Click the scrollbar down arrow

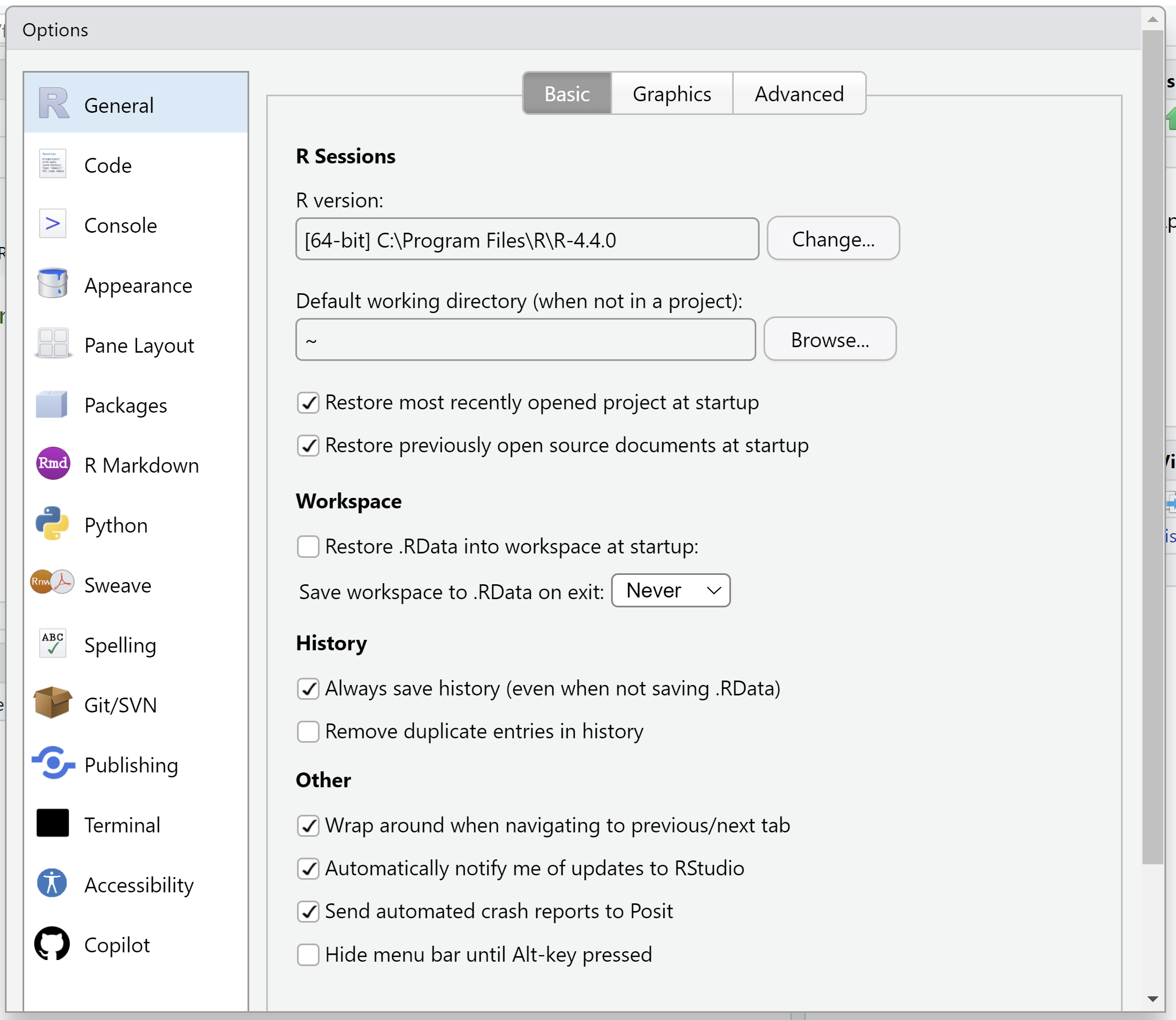pyautogui.click(x=1153, y=999)
